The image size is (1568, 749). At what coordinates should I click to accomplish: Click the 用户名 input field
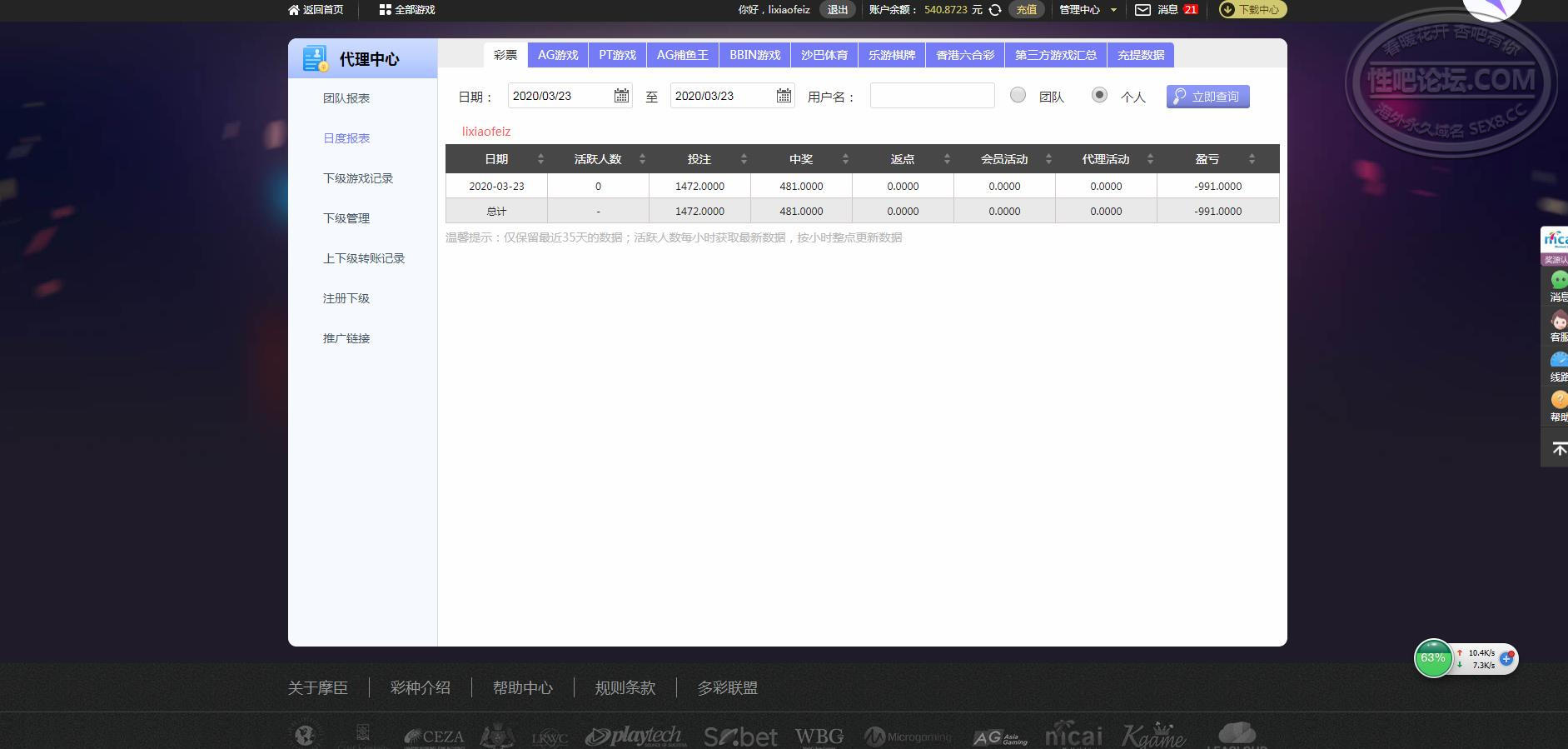(933, 96)
